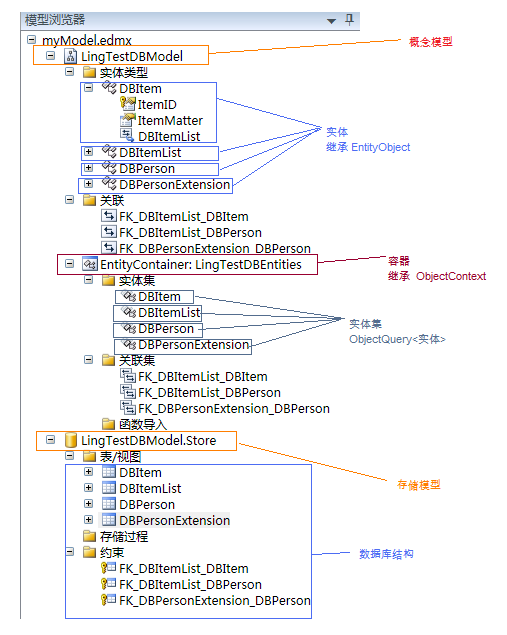Click the 存储过程 folder icon
The height and width of the screenshot is (635, 507).
tap(89, 536)
